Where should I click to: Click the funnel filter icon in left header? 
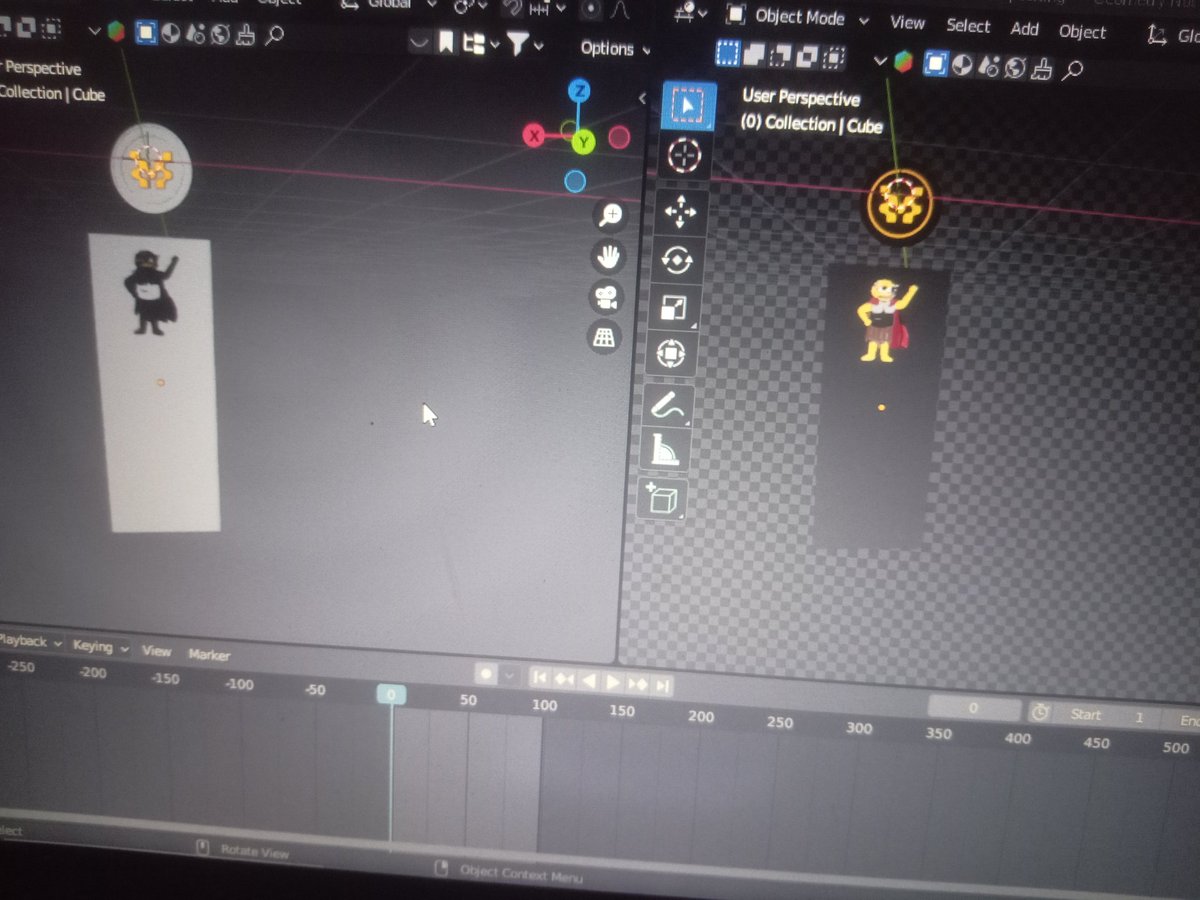(x=517, y=44)
